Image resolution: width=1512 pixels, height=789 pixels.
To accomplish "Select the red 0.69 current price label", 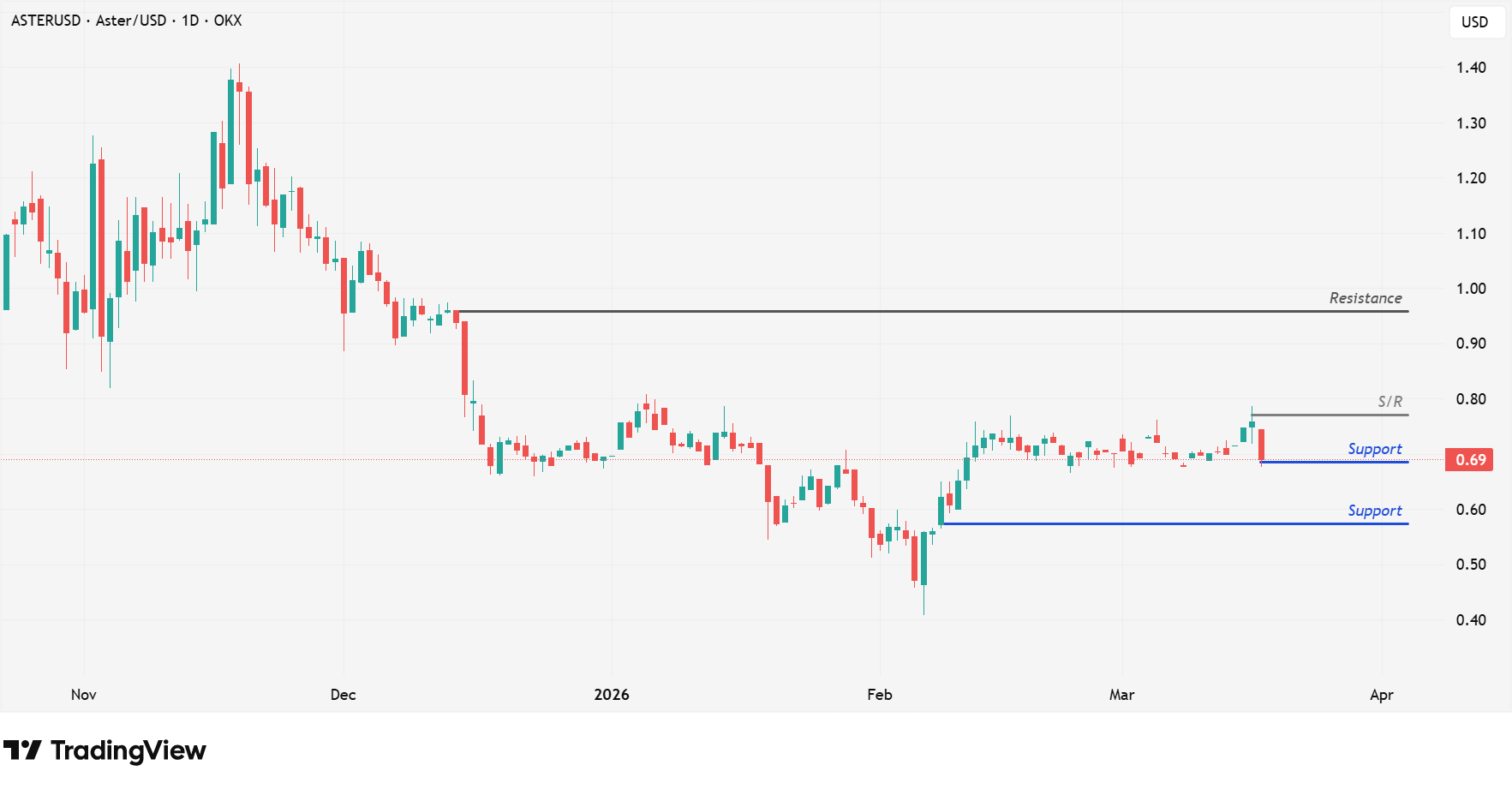I will [x=1470, y=460].
